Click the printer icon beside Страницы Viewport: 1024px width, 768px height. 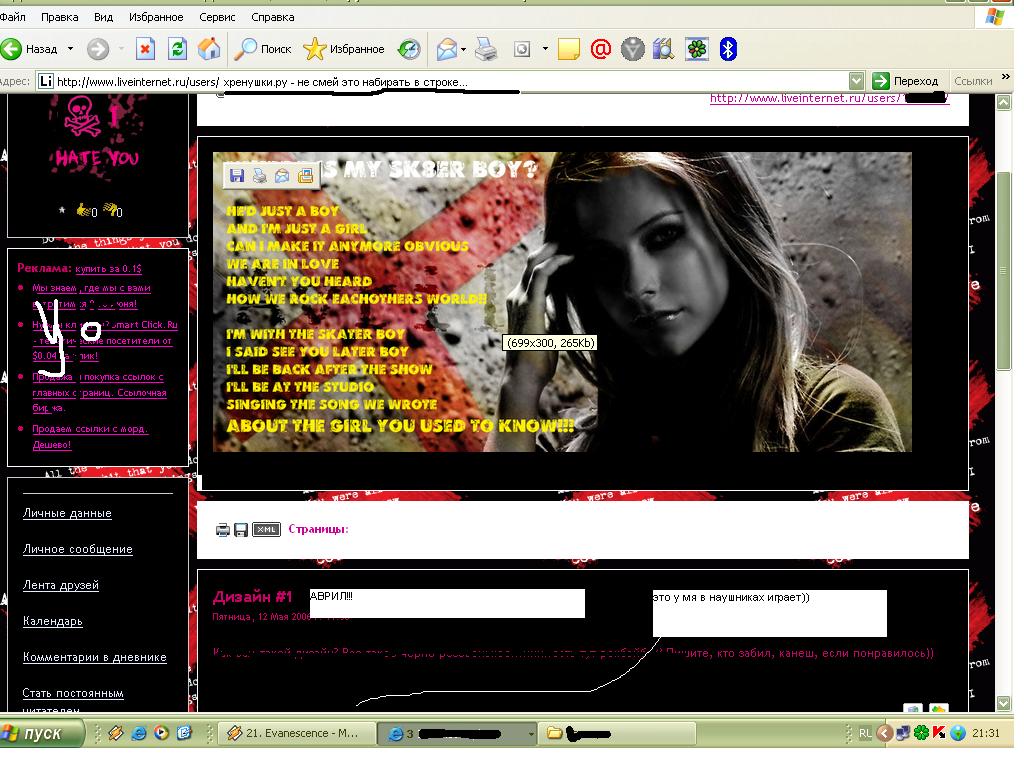click(223, 530)
